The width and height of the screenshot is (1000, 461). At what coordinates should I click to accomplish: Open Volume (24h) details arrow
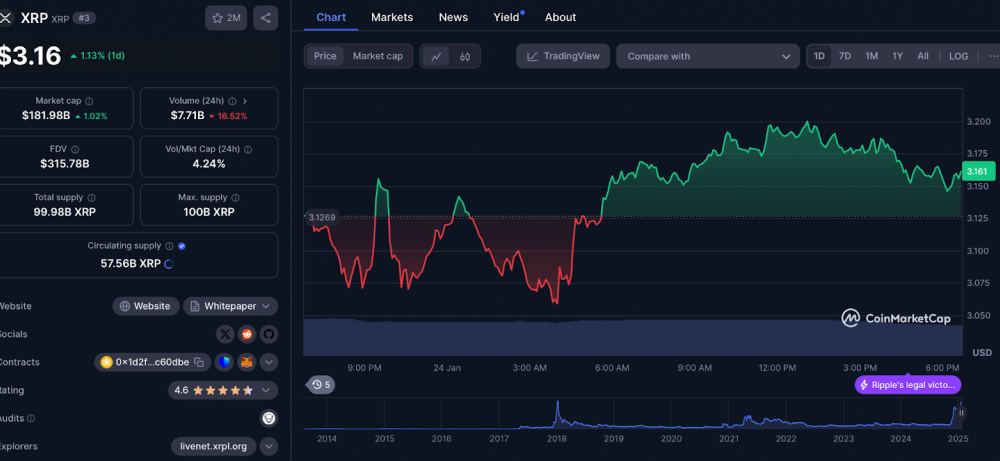tap(245, 101)
